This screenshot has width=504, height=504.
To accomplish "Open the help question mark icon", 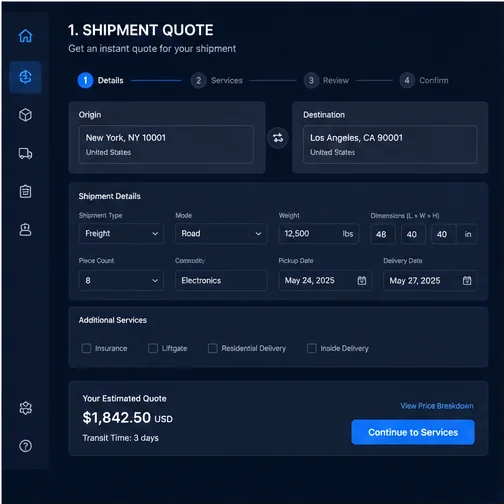I will click(x=25, y=446).
